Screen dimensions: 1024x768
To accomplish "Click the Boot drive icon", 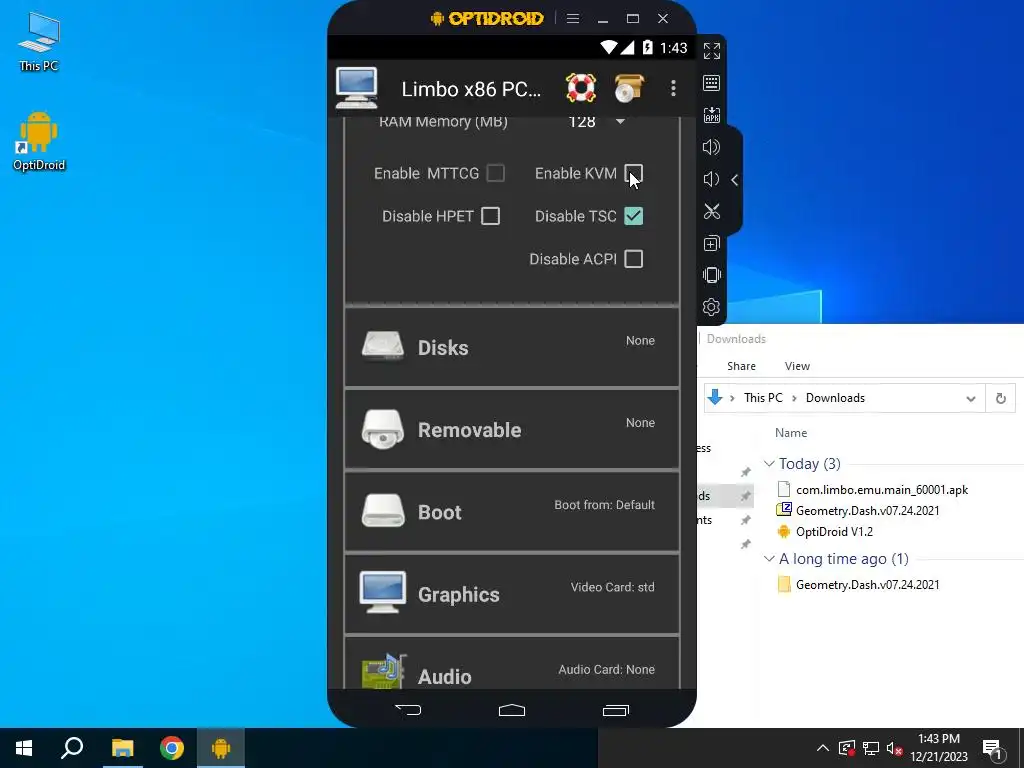I will (383, 511).
